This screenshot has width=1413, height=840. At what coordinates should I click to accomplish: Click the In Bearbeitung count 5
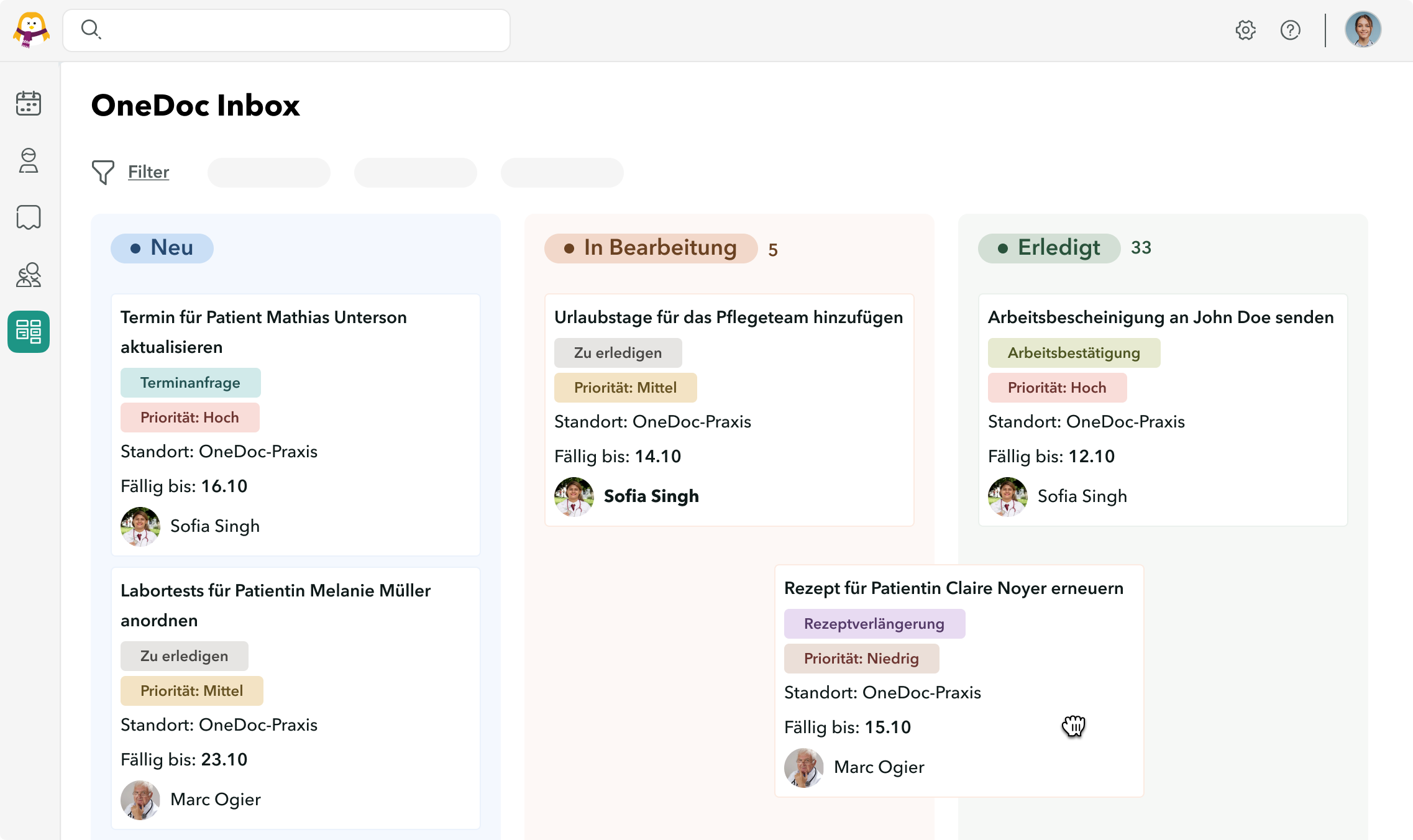click(773, 250)
